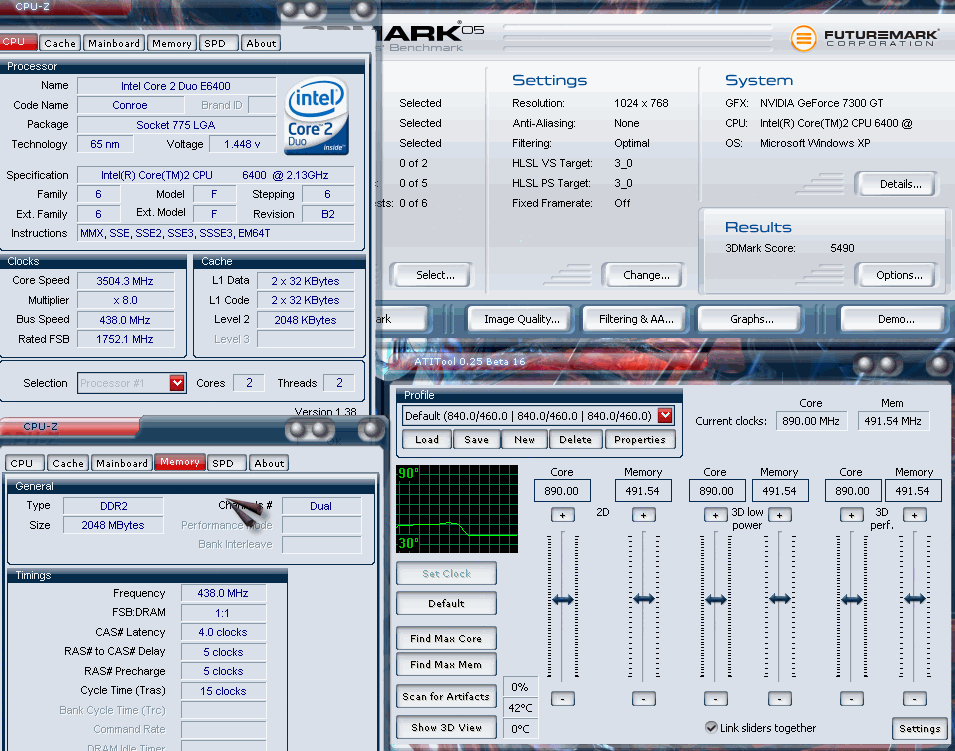Click the 2D Memory slider handle
Viewport: 955px width, 751px height.
[x=643, y=599]
